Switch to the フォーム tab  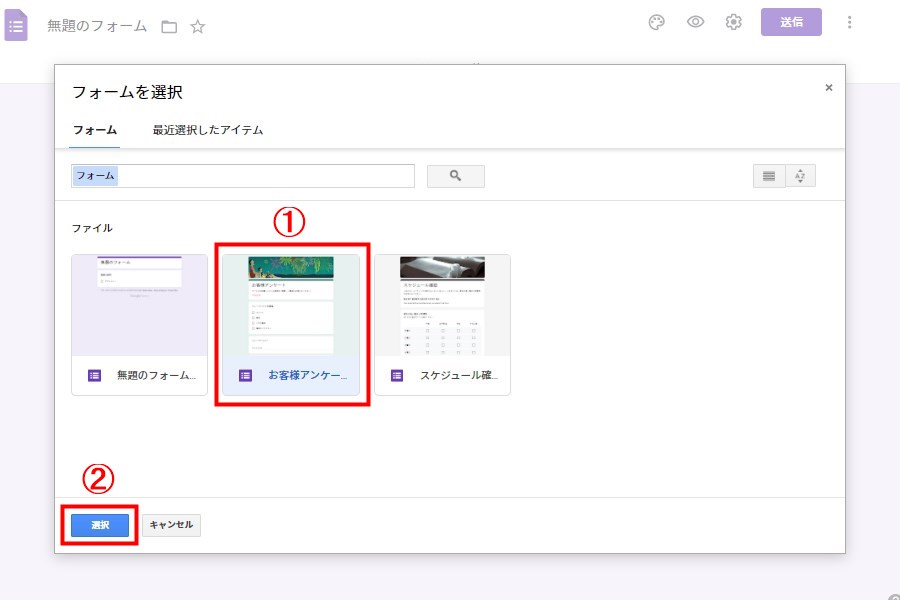click(95, 130)
